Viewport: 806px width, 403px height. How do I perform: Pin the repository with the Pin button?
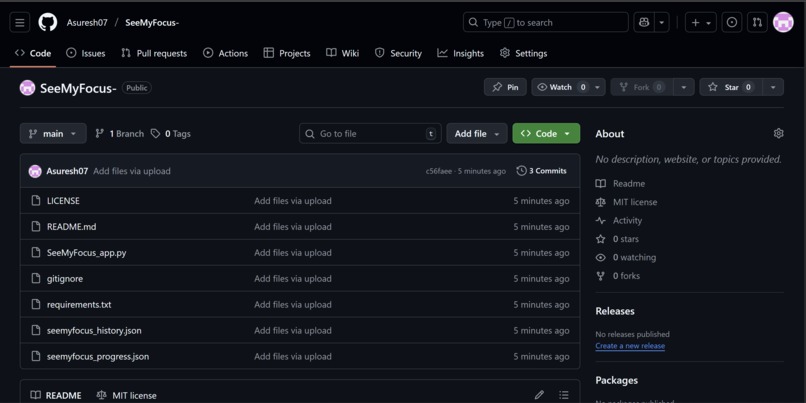pos(505,87)
